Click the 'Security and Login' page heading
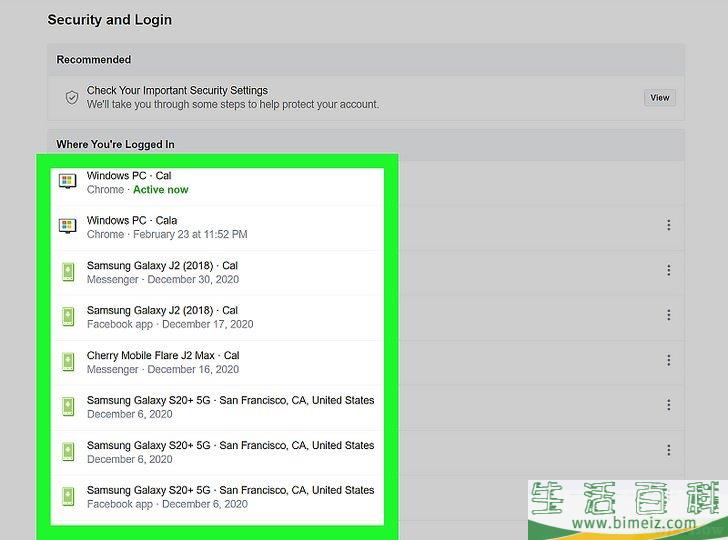The width and height of the screenshot is (728, 540). tap(110, 20)
